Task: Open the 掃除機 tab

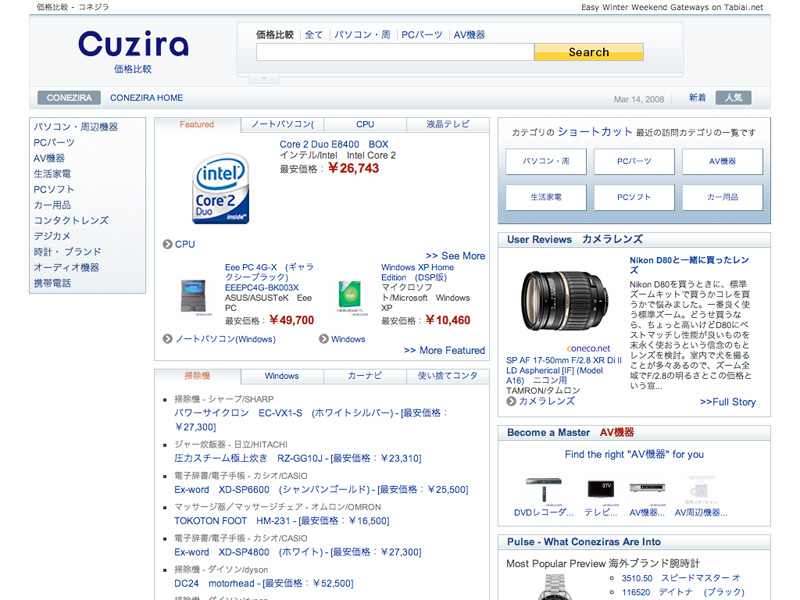Action: point(197,376)
